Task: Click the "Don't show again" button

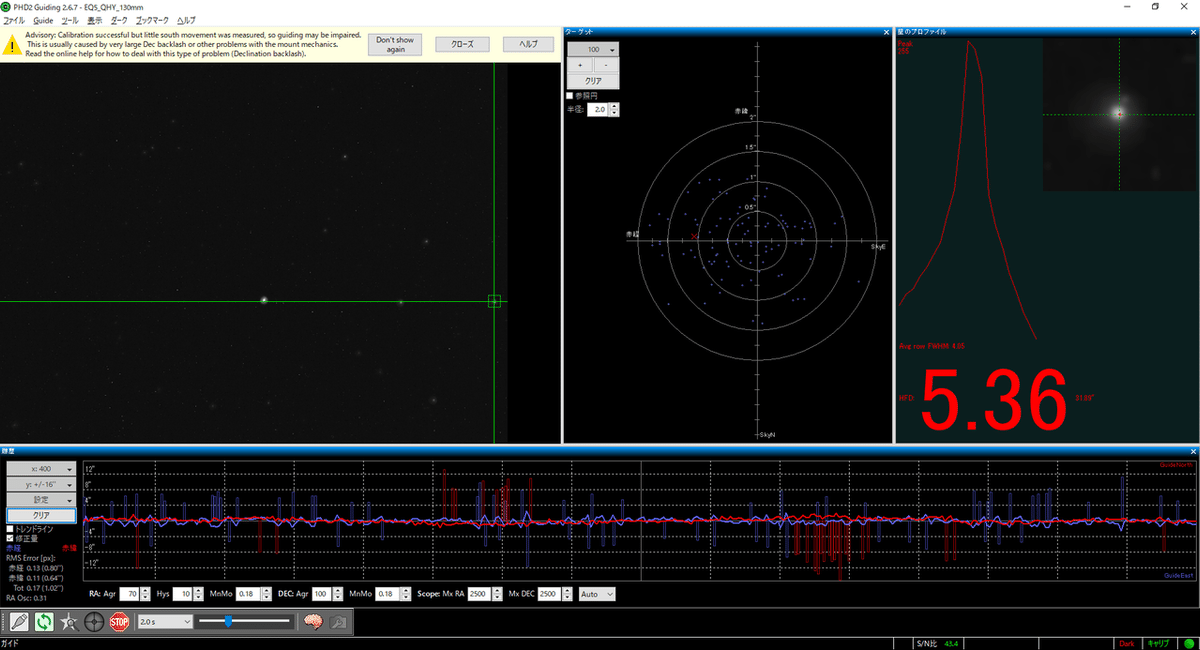Action: [395, 44]
